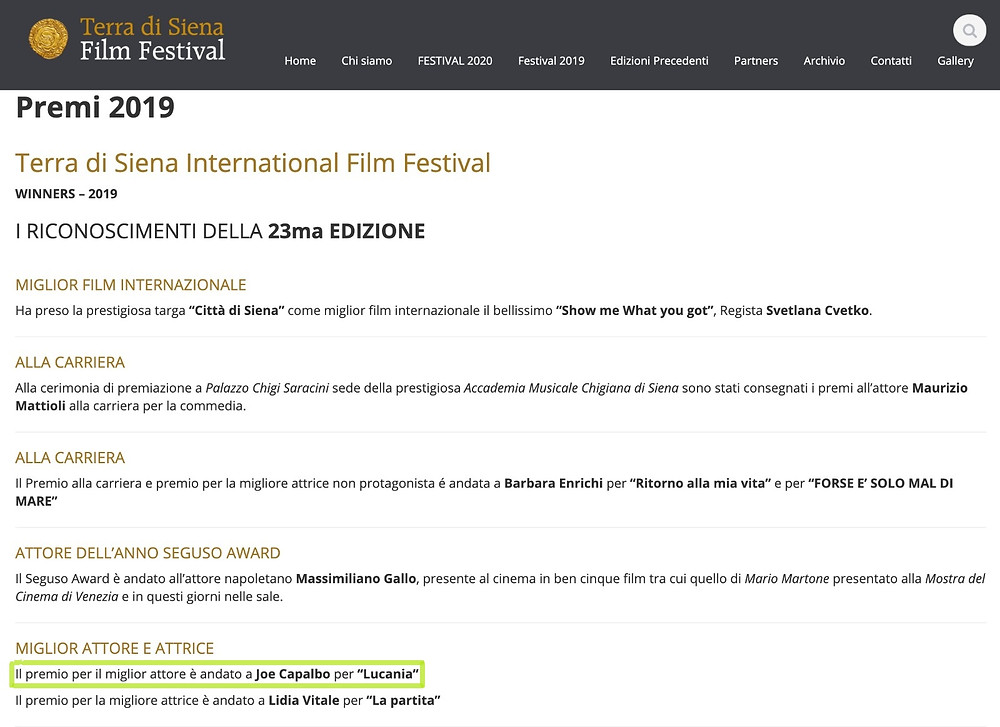Click the ALLA CARRIERA heading about Barbara Enrichi

(70, 458)
